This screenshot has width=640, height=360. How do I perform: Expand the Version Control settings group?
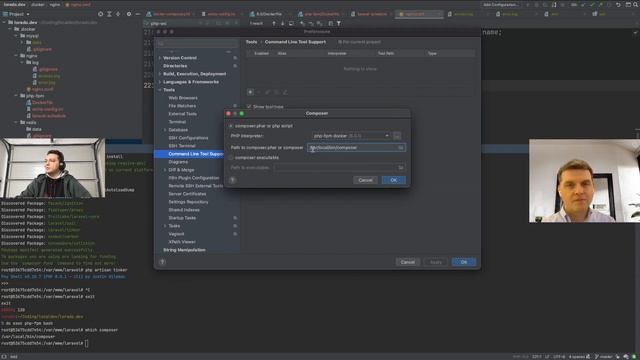[x=160, y=58]
